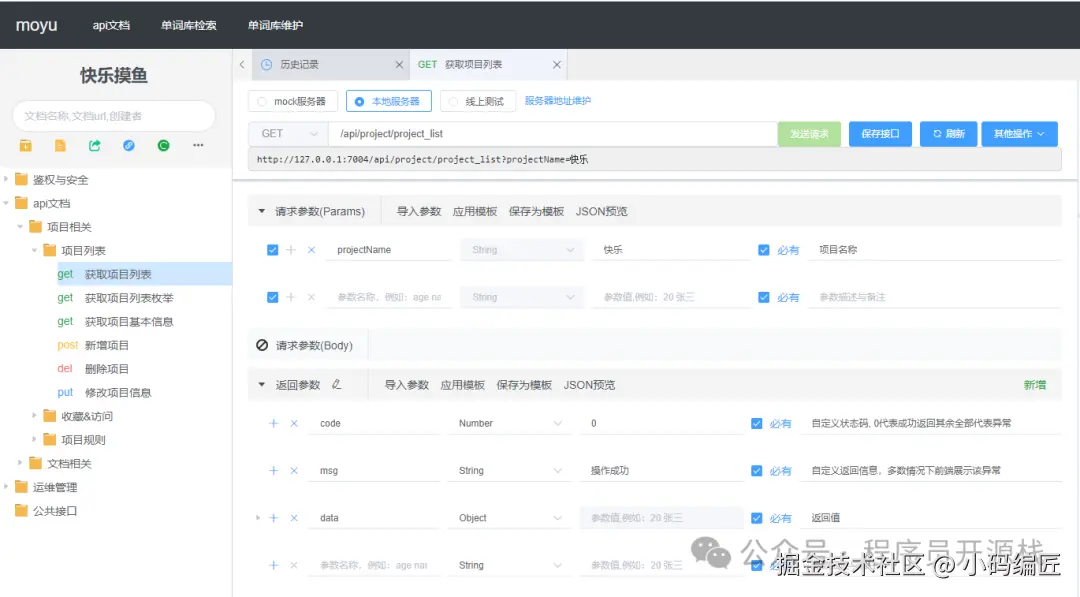This screenshot has height=597, width=1080.
Task: Select the 线上测试 radio option
Action: 478,101
